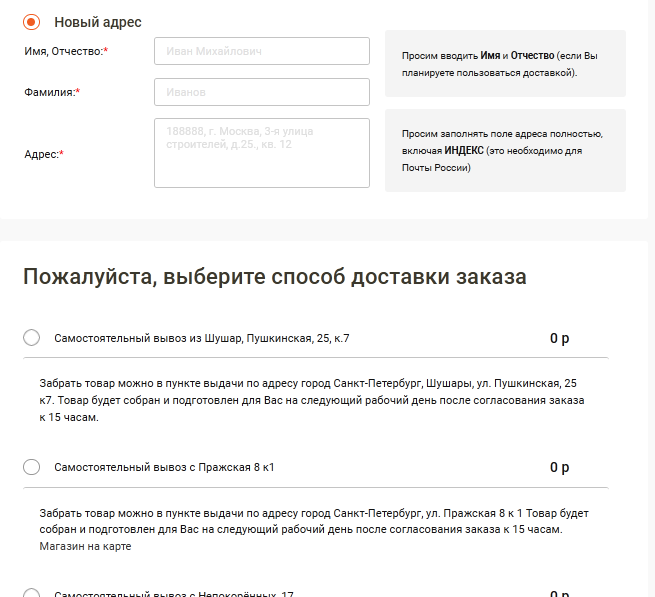This screenshot has height=597, width=655.
Task: Select the Новый адрес radio button
Action: [31, 22]
